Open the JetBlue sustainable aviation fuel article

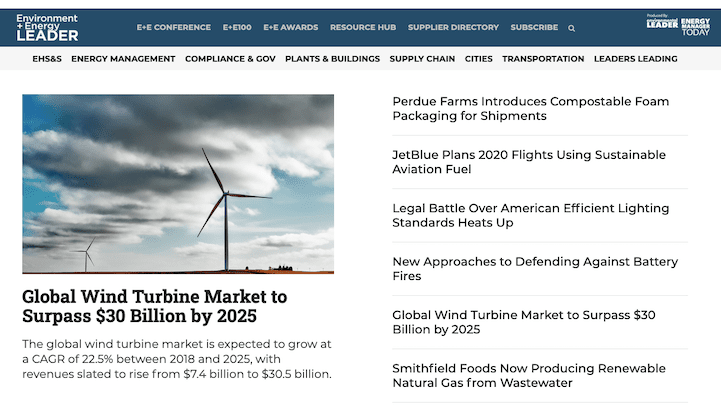(x=528, y=162)
